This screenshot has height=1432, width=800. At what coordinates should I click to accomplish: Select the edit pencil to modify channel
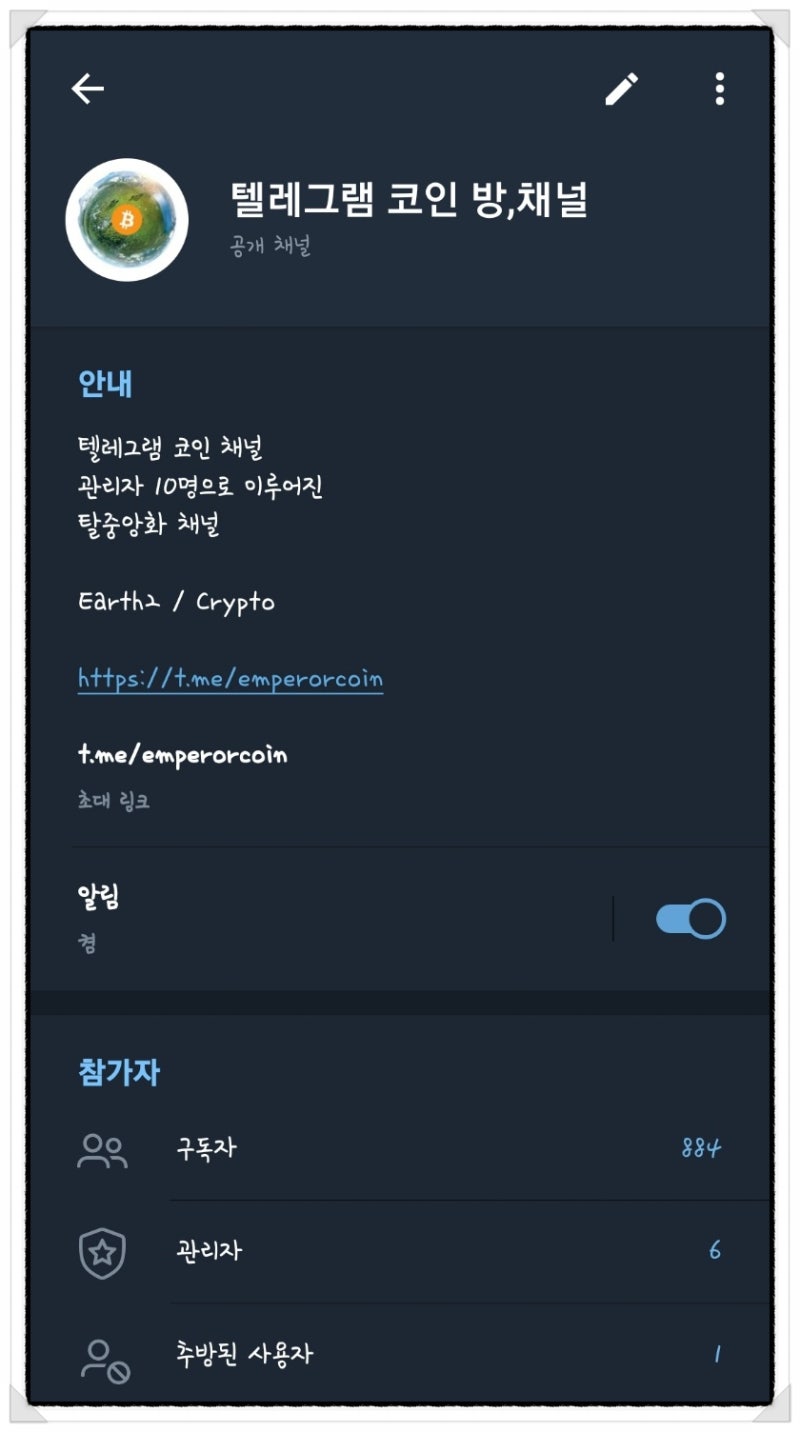click(x=621, y=88)
